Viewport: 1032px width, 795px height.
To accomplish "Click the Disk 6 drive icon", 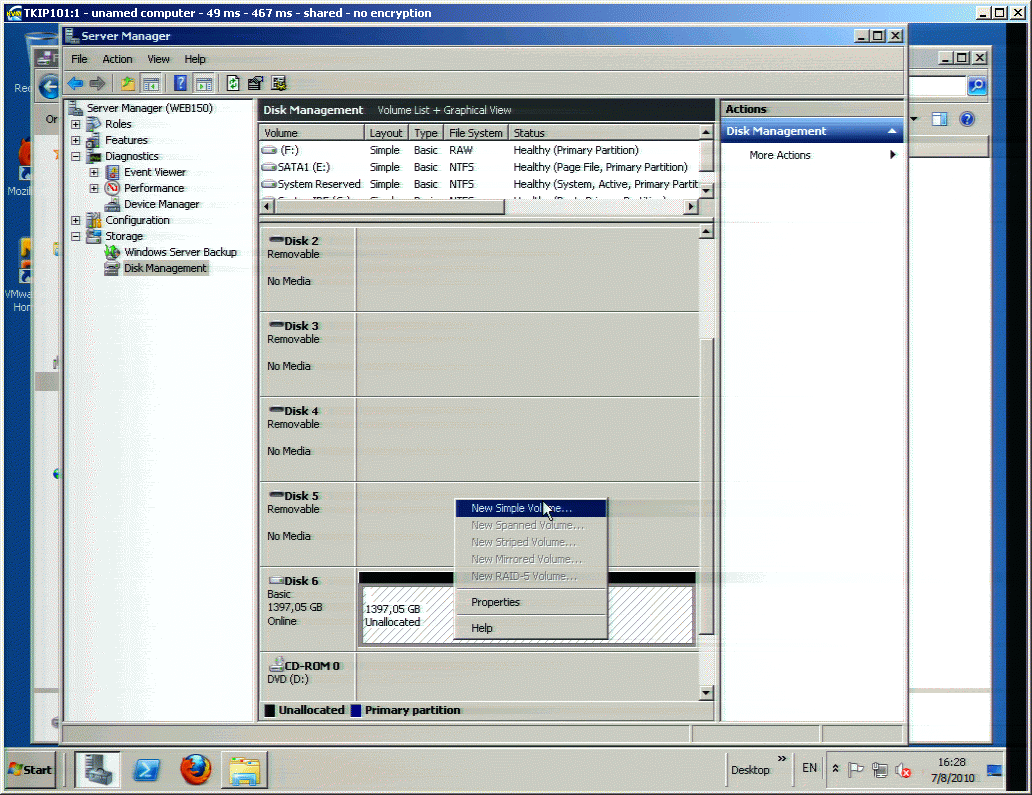I will (276, 580).
